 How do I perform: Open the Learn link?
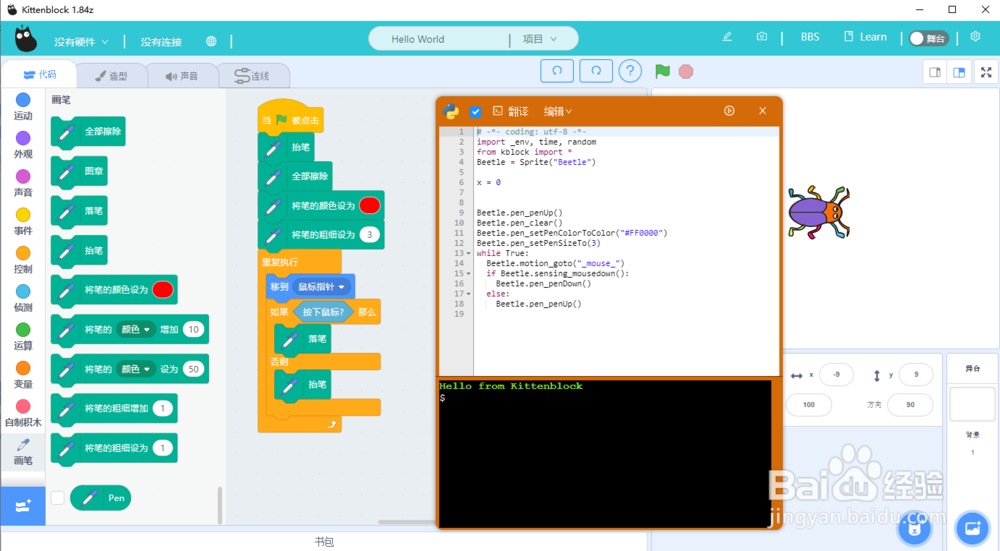(865, 37)
